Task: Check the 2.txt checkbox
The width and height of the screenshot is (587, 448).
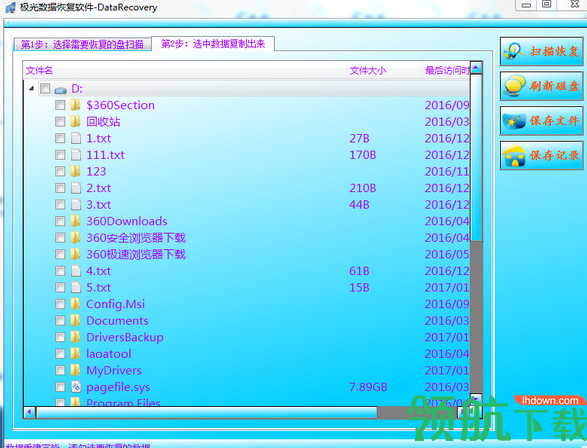Action: point(60,188)
